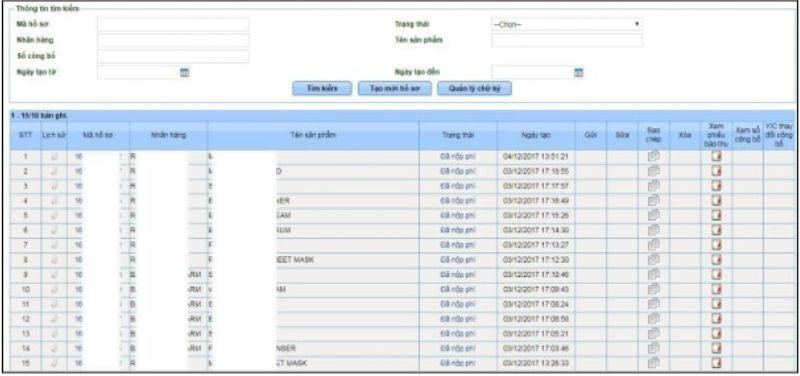This screenshot has width=800, height=376.
Task: Click the Xem số công bố column header
Action: coord(747,136)
